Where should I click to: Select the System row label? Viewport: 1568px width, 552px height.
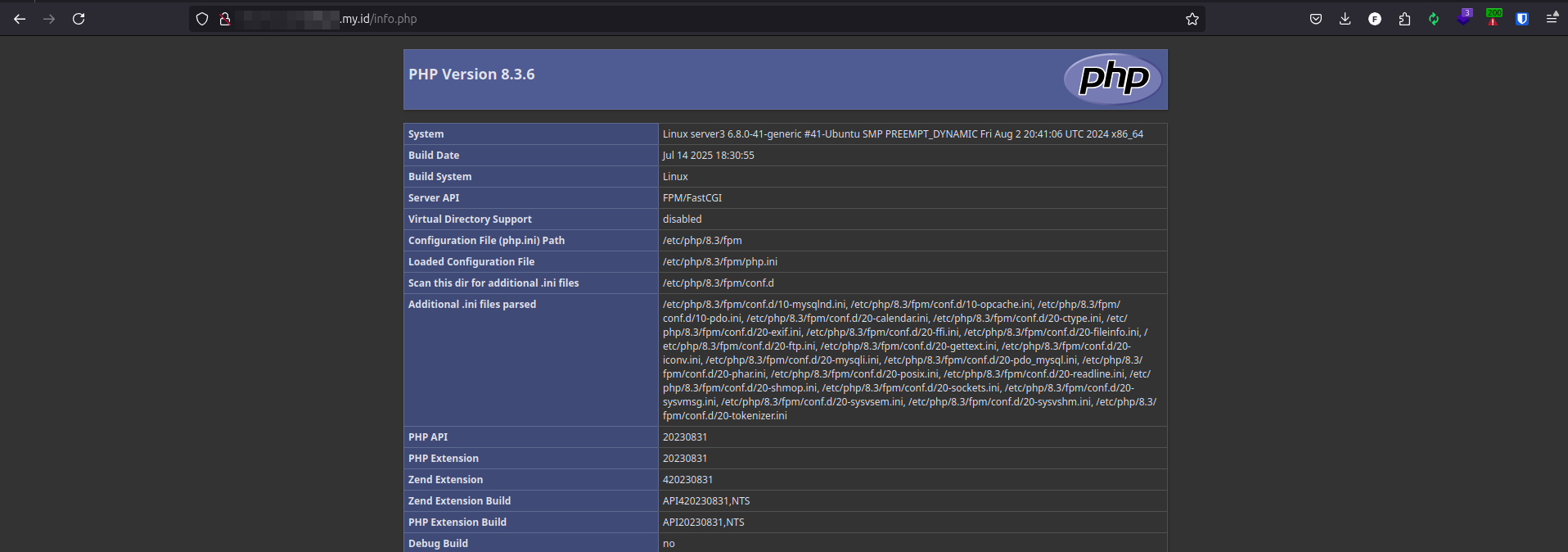(426, 134)
